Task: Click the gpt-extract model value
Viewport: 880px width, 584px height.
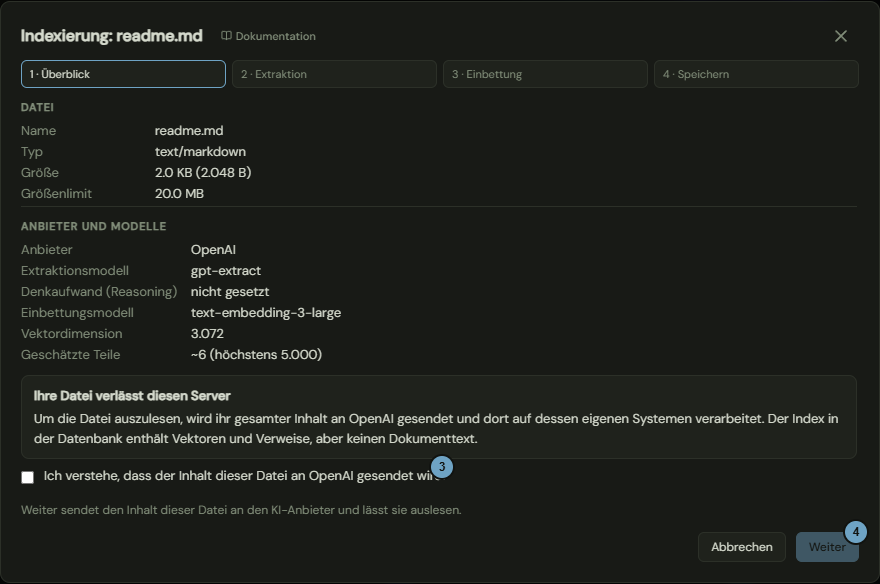Action: coord(226,271)
